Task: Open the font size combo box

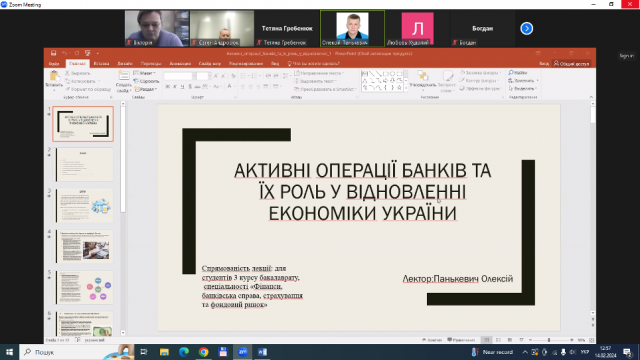Action: [203, 76]
